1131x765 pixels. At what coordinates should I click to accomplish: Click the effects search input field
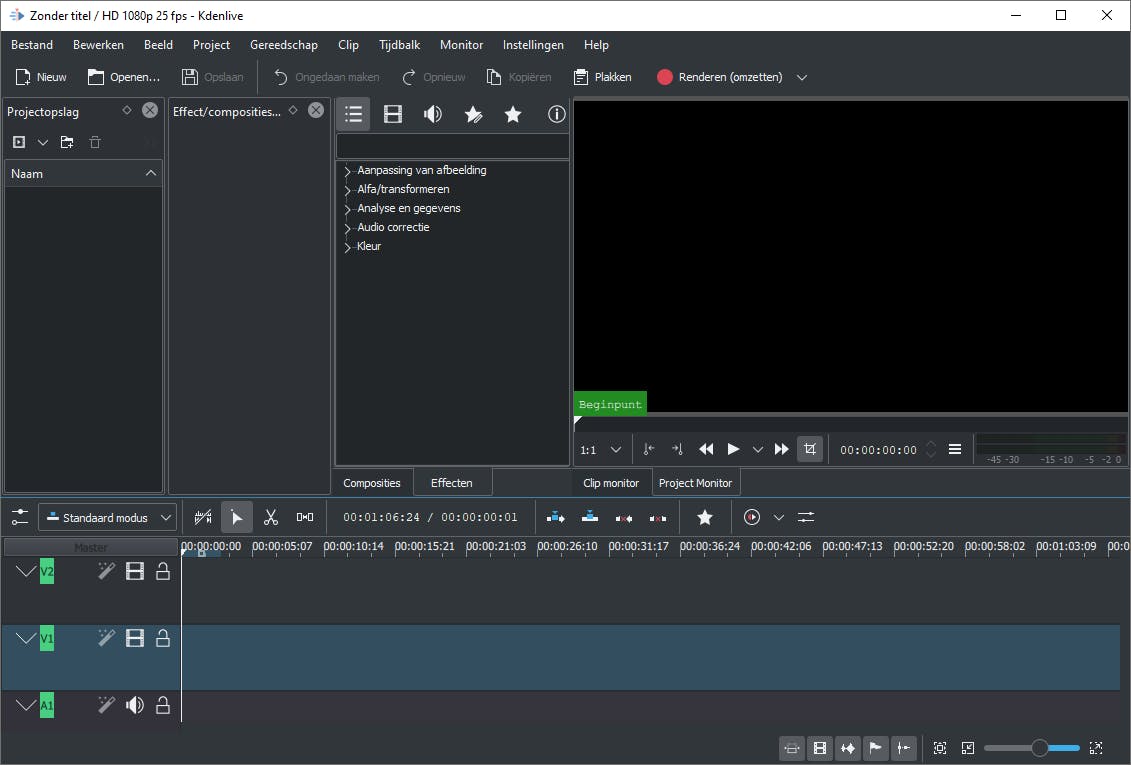pyautogui.click(x=452, y=146)
